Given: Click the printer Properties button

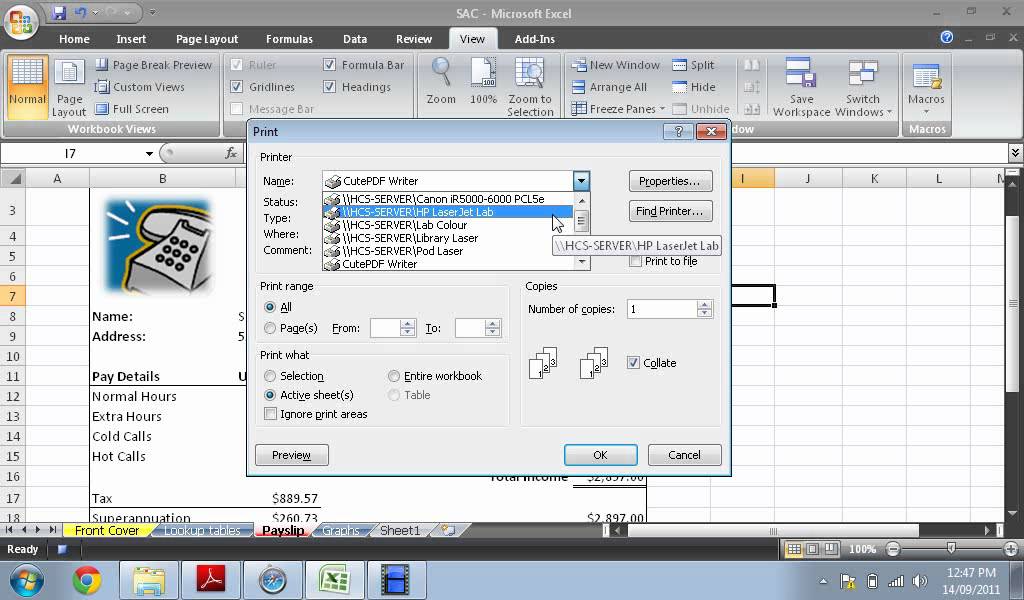Looking at the screenshot, I should coord(670,181).
